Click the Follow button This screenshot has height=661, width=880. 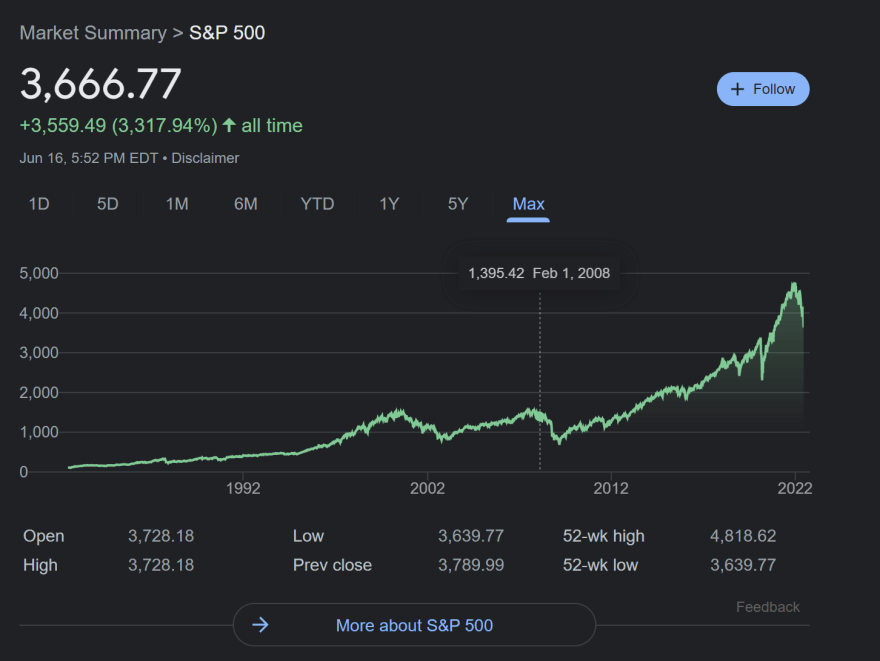(x=763, y=89)
